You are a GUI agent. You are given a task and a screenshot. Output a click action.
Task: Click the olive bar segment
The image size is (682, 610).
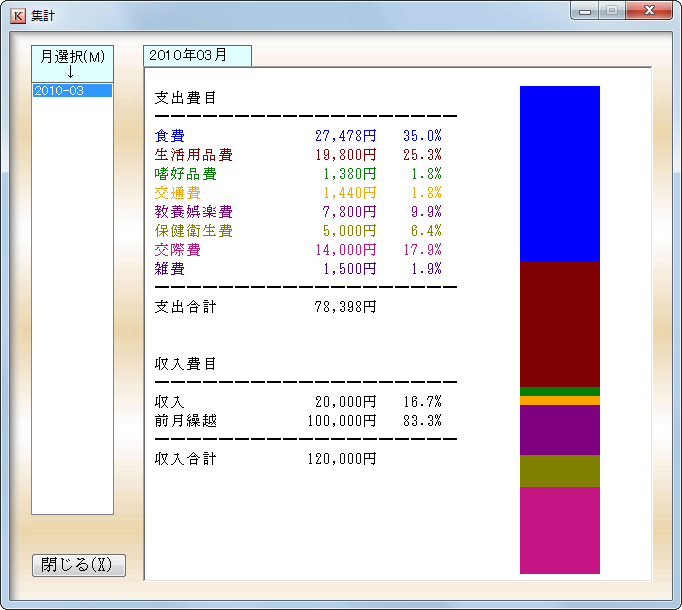coord(560,471)
